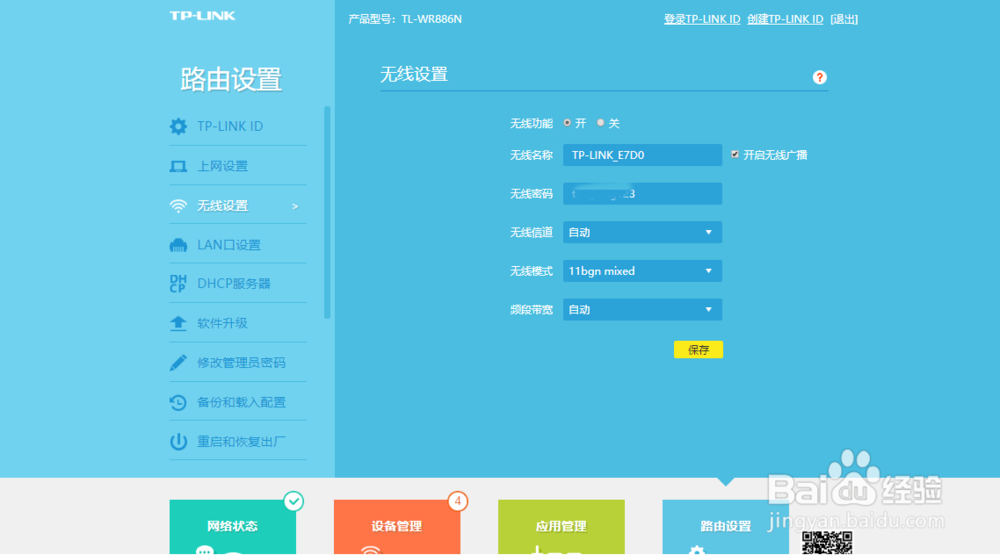Open the help question mark icon

pyautogui.click(x=820, y=77)
